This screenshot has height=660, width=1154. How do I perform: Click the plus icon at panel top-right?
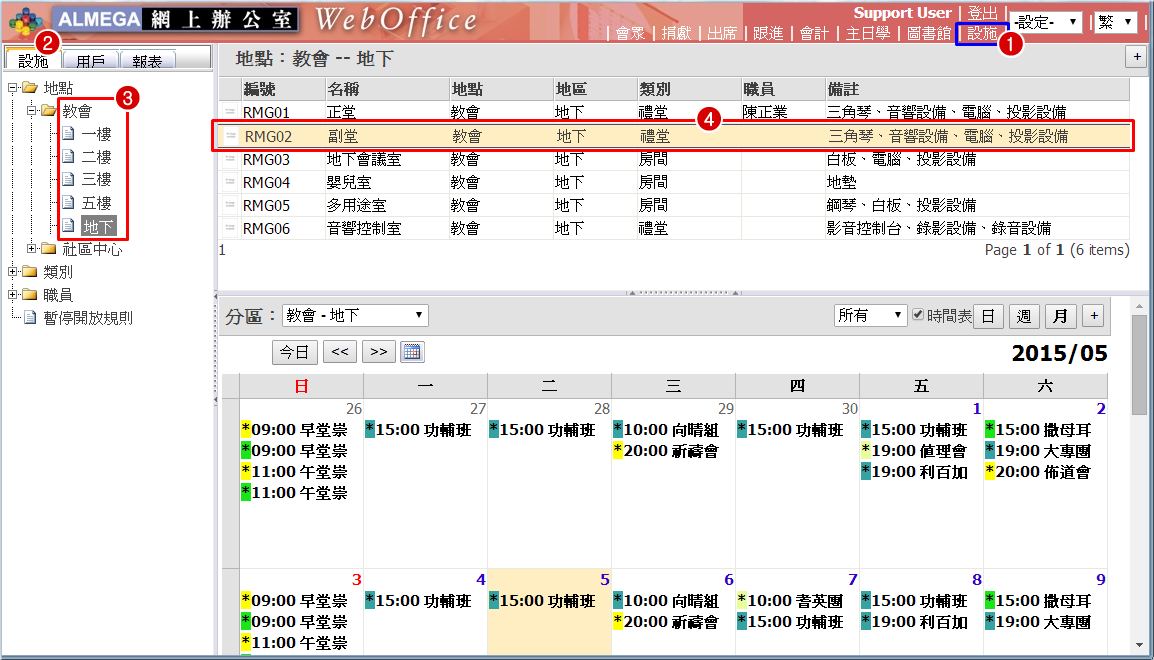click(x=1135, y=57)
